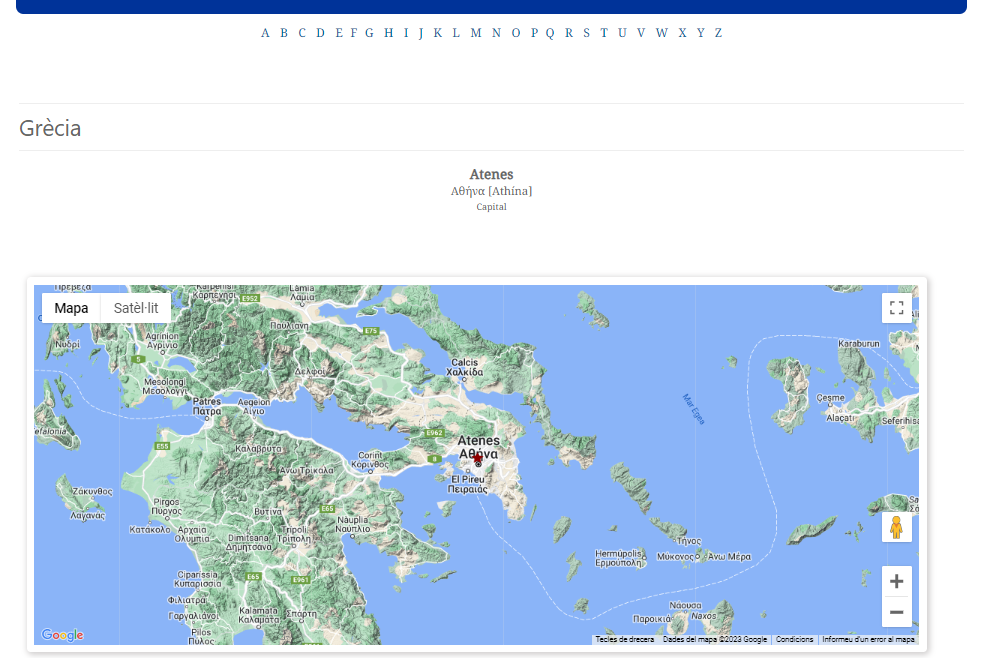The height and width of the screenshot is (658, 991).
Task: Open the Atenes capital entry
Action: [x=491, y=174]
